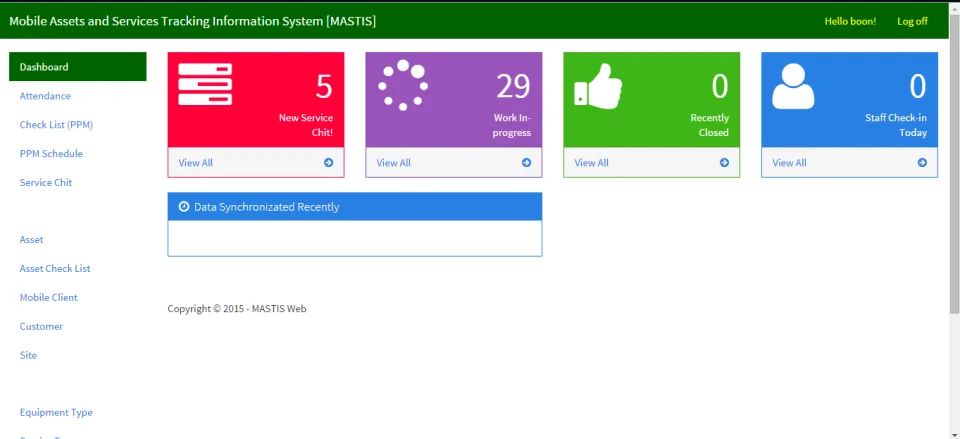
Task: Click the Log off link
Action: pyautogui.click(x=912, y=21)
